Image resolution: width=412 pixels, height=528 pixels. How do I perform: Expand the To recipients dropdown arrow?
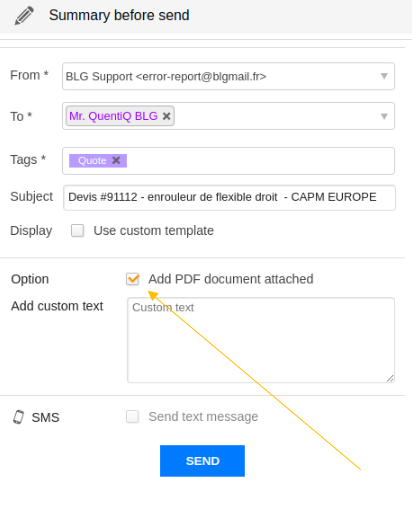coord(384,117)
